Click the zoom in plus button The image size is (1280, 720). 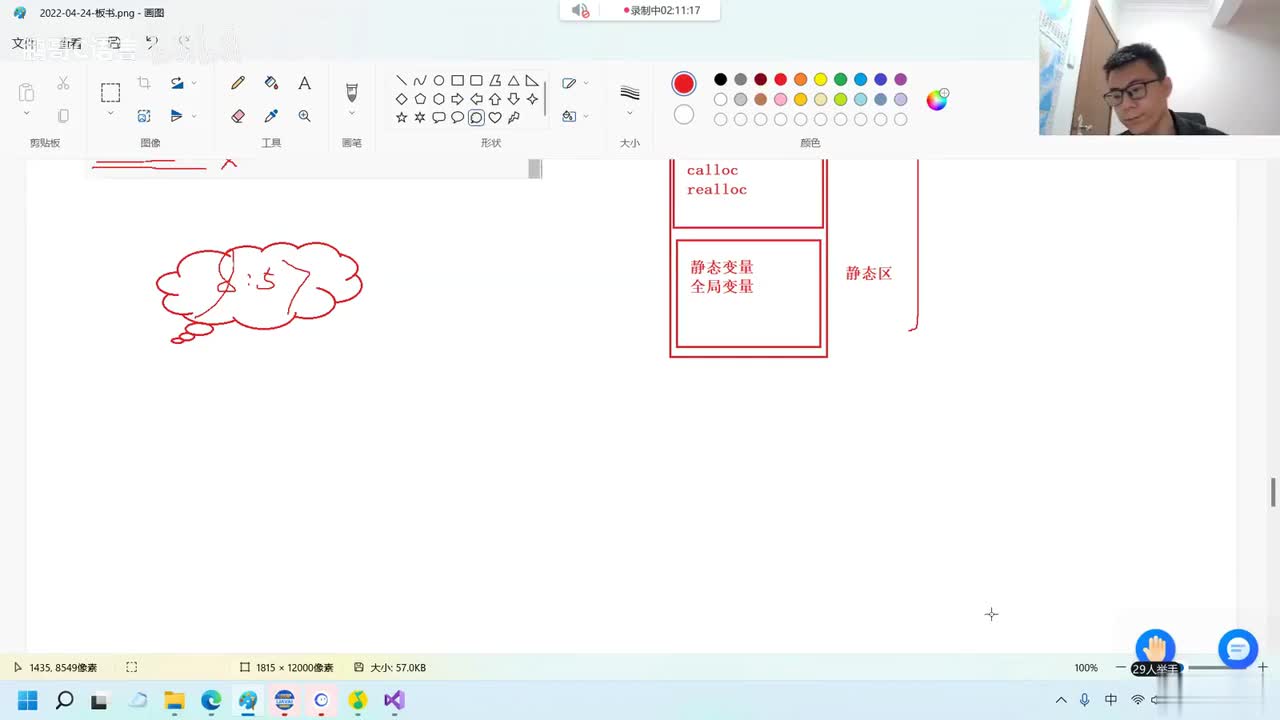point(1262,667)
